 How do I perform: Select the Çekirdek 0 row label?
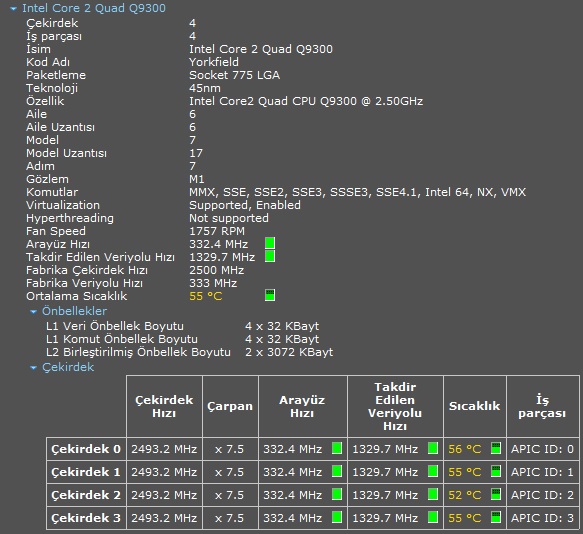coord(86,449)
